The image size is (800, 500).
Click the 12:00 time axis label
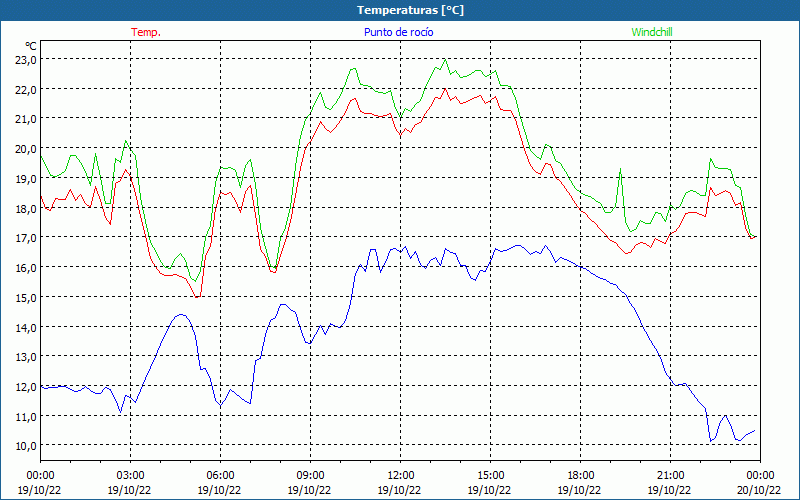pos(400,476)
